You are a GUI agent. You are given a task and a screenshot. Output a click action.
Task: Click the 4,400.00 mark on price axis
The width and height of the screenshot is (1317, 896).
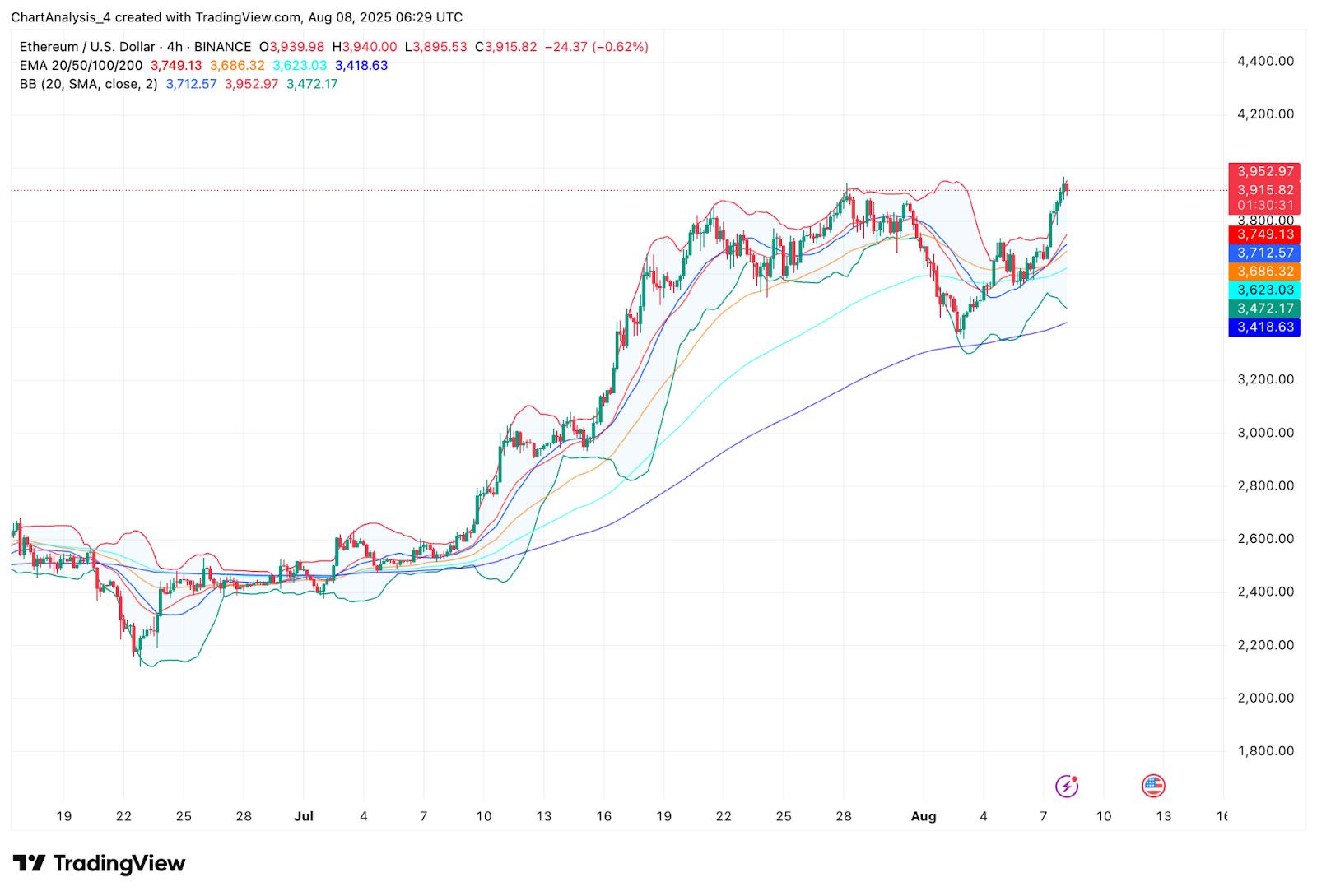[x=1265, y=61]
